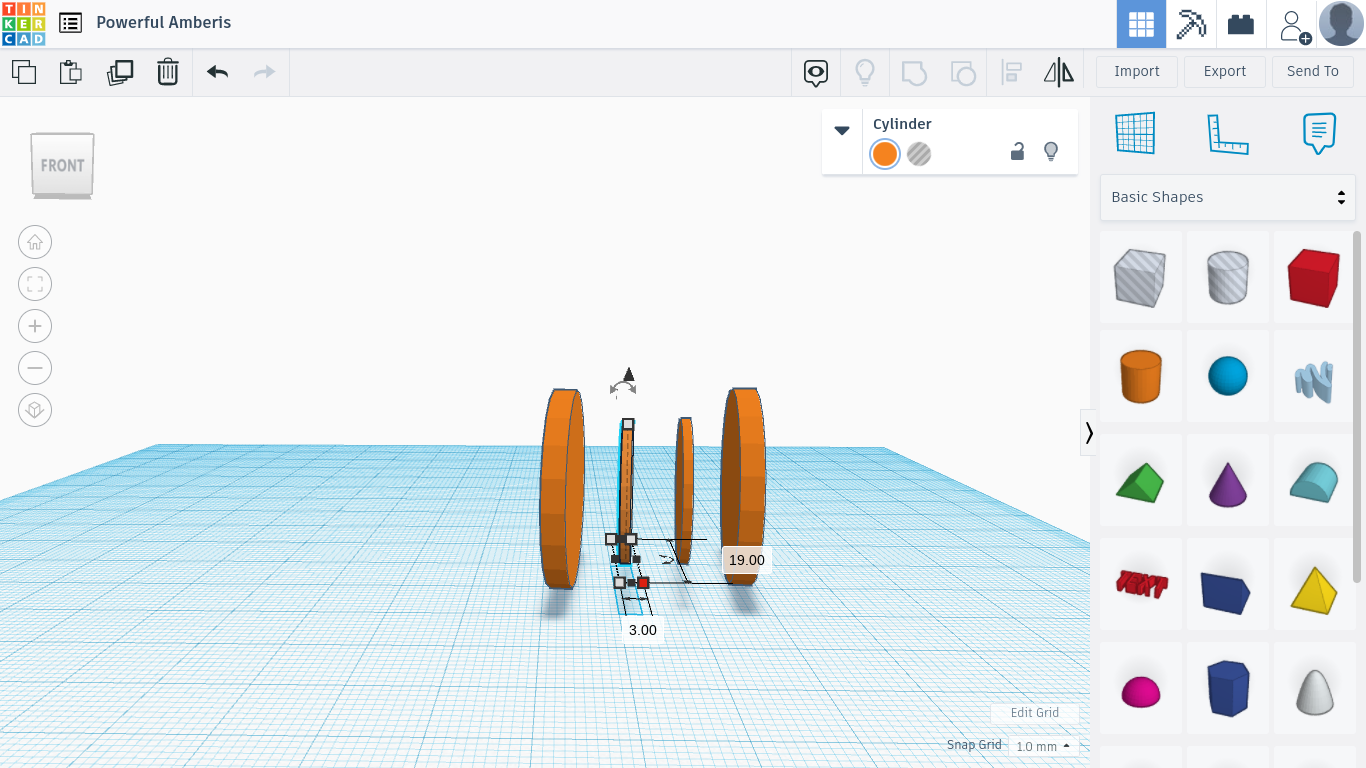The image size is (1366, 768).
Task: Click the Tinkercad logo
Action: (23, 23)
